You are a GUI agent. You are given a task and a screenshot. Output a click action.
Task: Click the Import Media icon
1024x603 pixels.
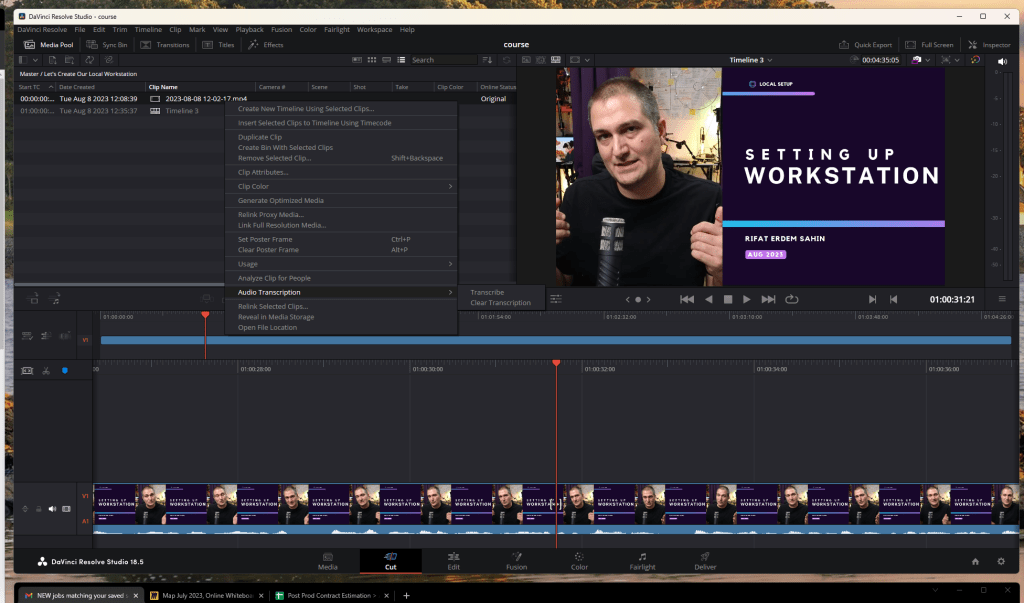53,59
